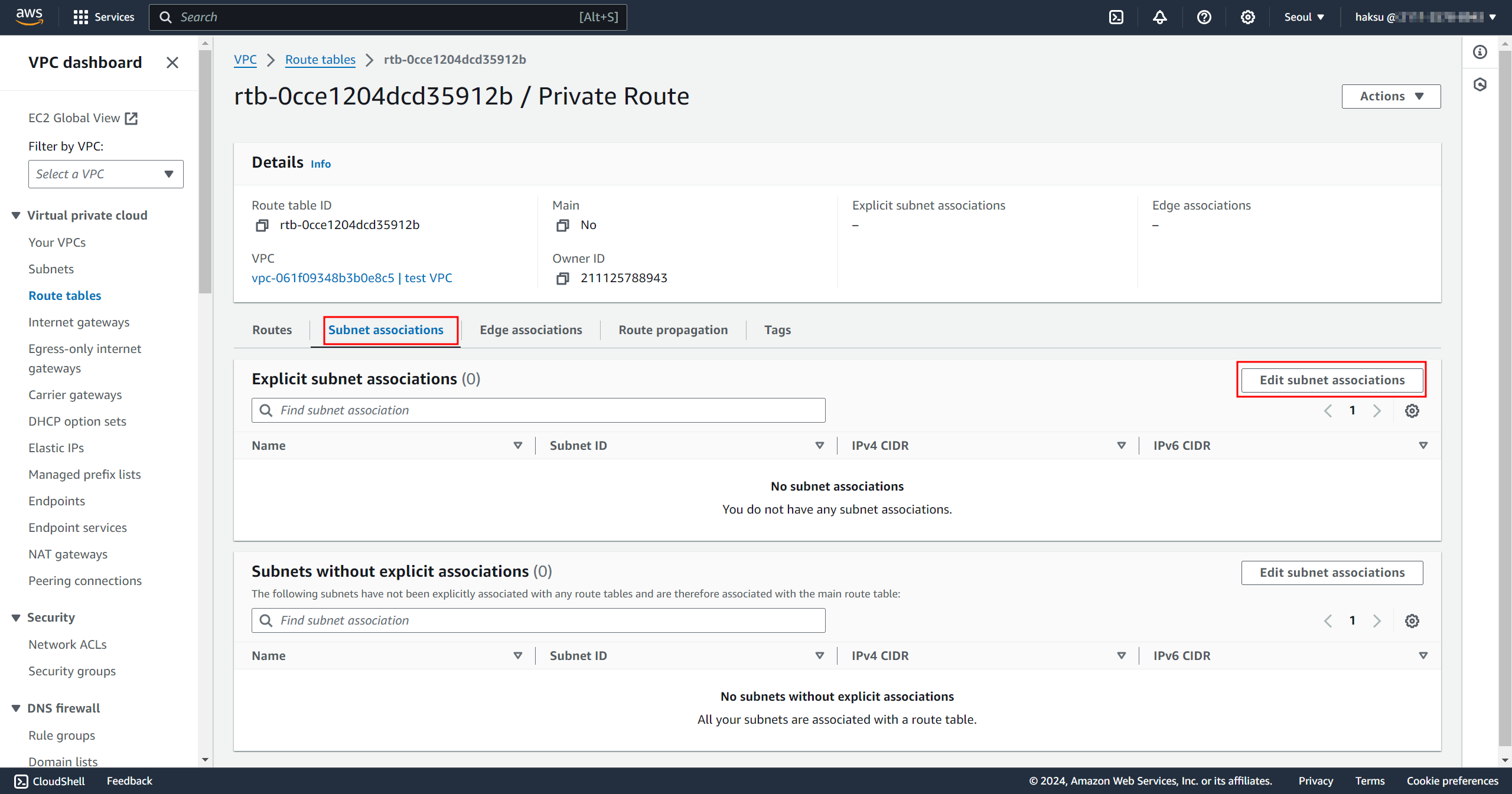Copy the Owner ID value
Viewport: 1512px width, 794px height.
point(562,279)
